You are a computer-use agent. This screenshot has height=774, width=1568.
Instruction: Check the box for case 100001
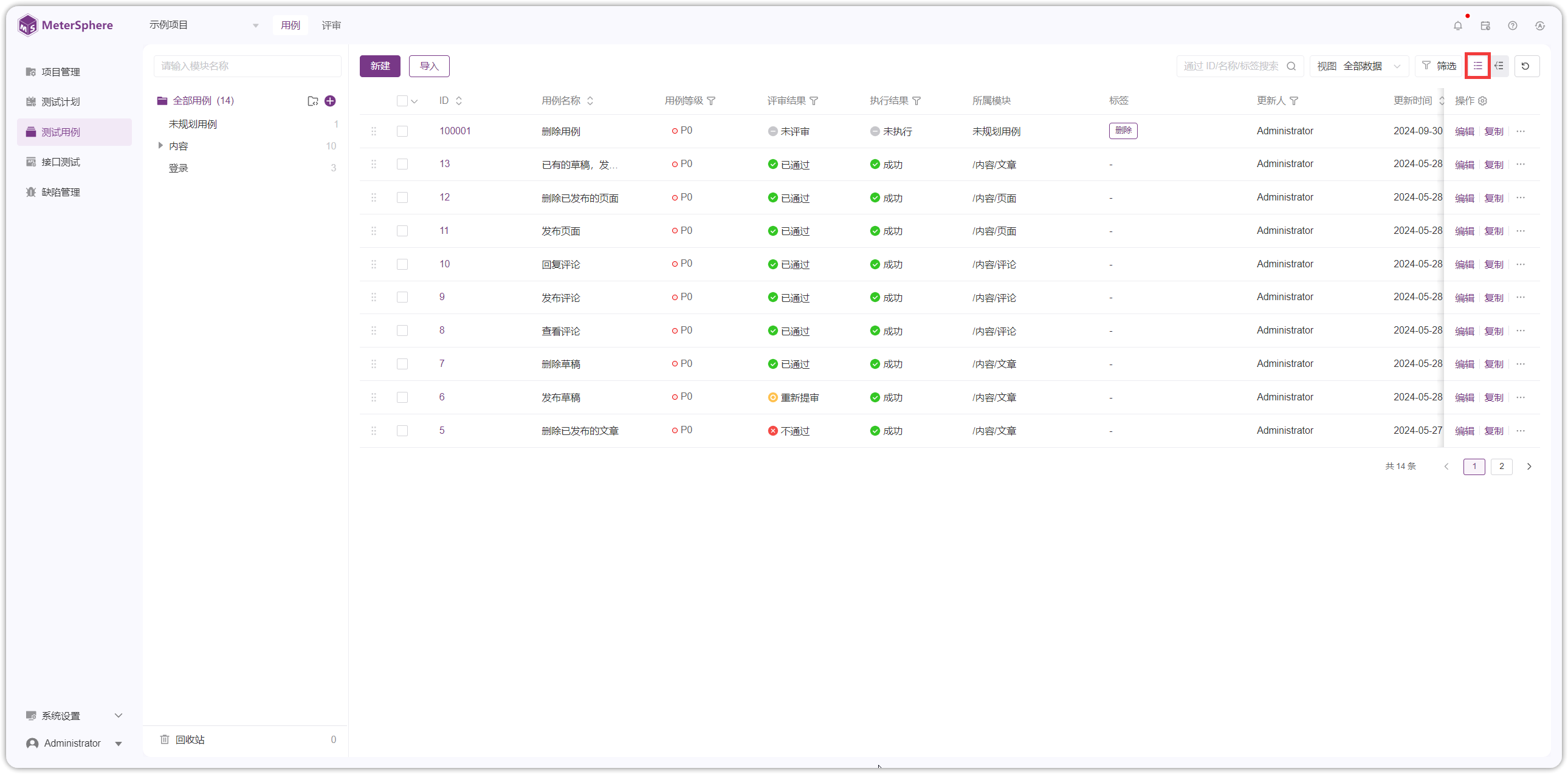[402, 131]
